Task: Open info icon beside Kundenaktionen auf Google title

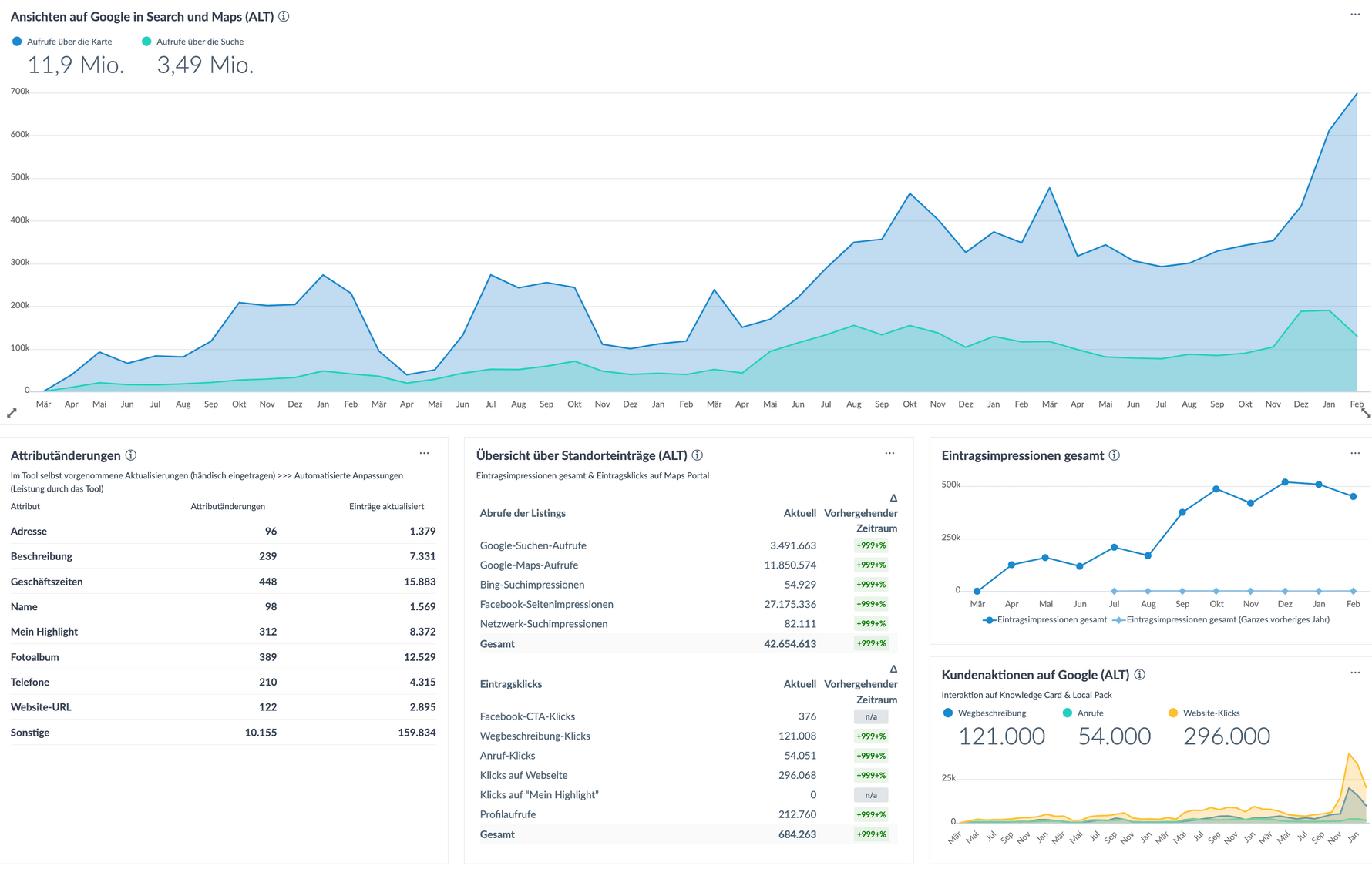Action: tap(1140, 675)
